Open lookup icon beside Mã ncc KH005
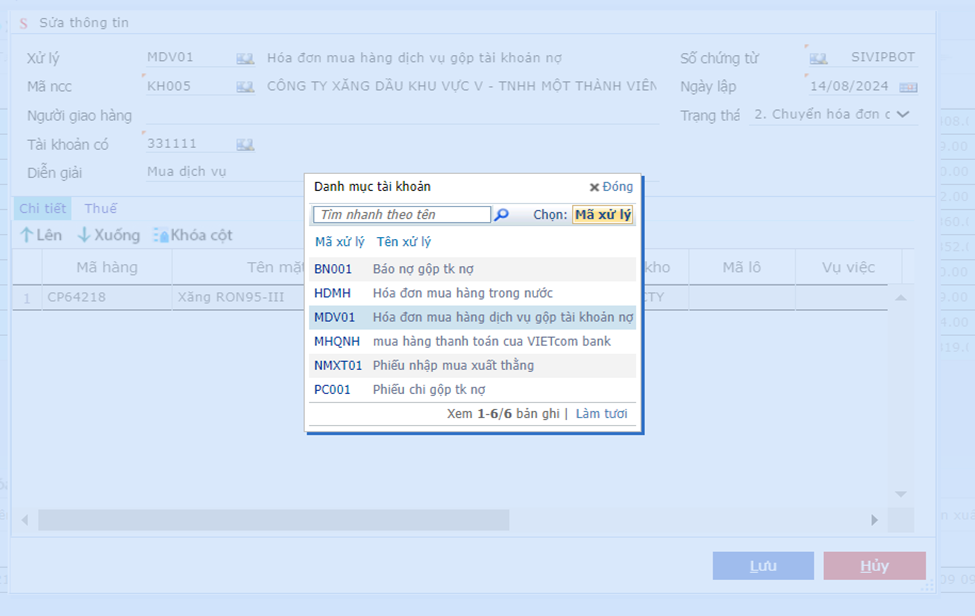This screenshot has height=616, width=975. [x=245, y=87]
